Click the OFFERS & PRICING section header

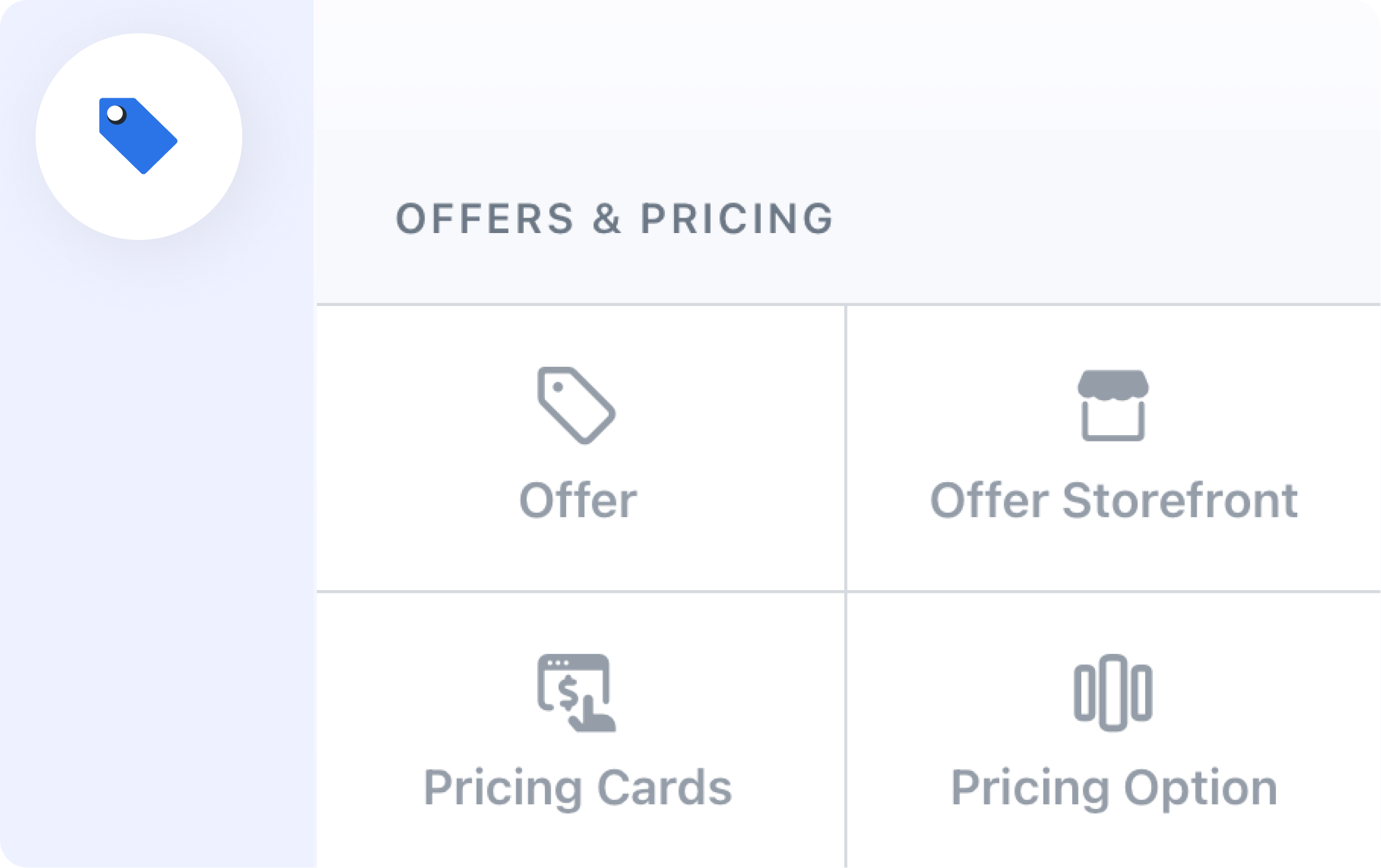614,219
